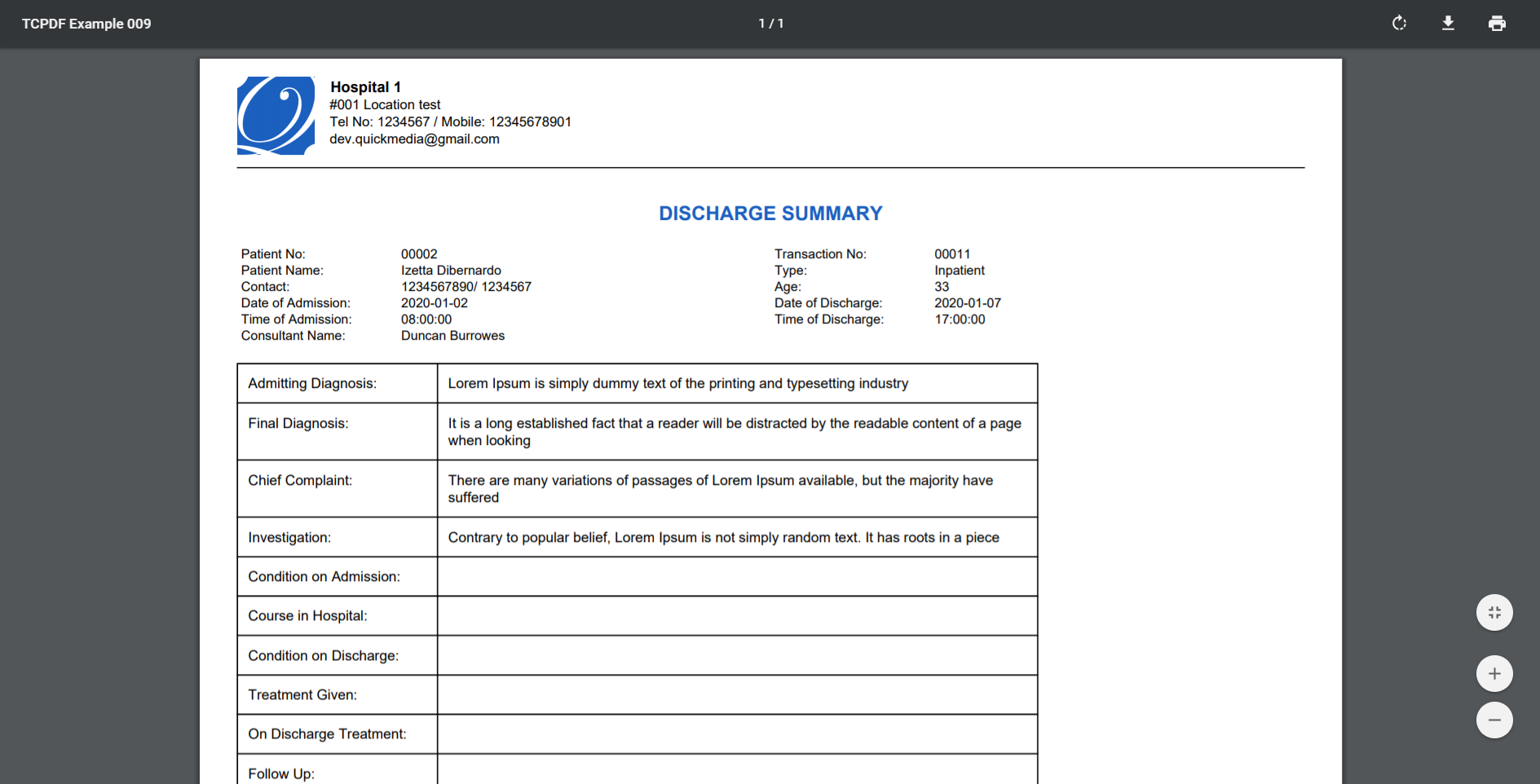1540x784 pixels.
Task: Zoom in with the plus button
Action: 1494,674
